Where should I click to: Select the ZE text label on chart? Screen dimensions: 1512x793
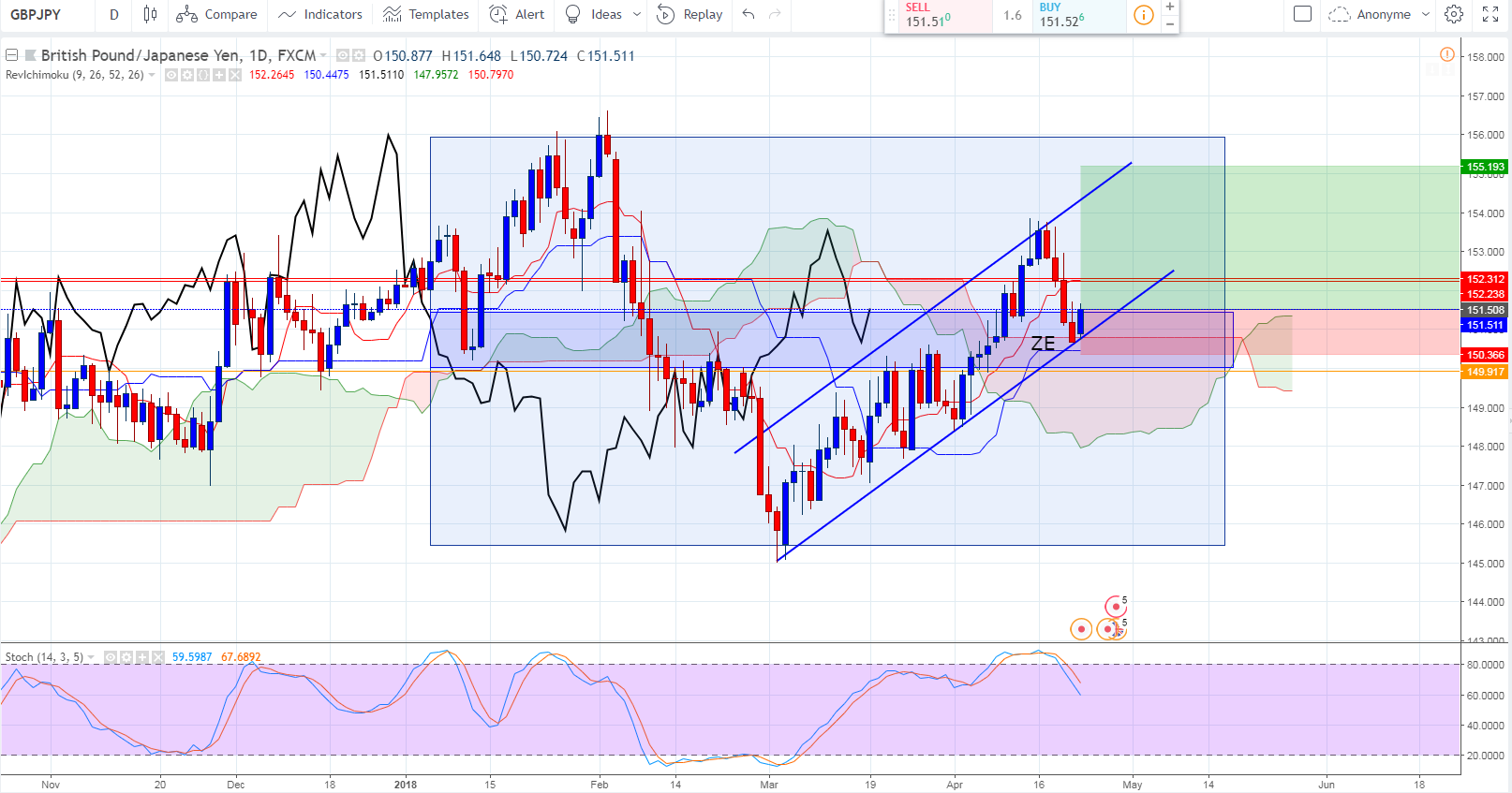pyautogui.click(x=1043, y=344)
